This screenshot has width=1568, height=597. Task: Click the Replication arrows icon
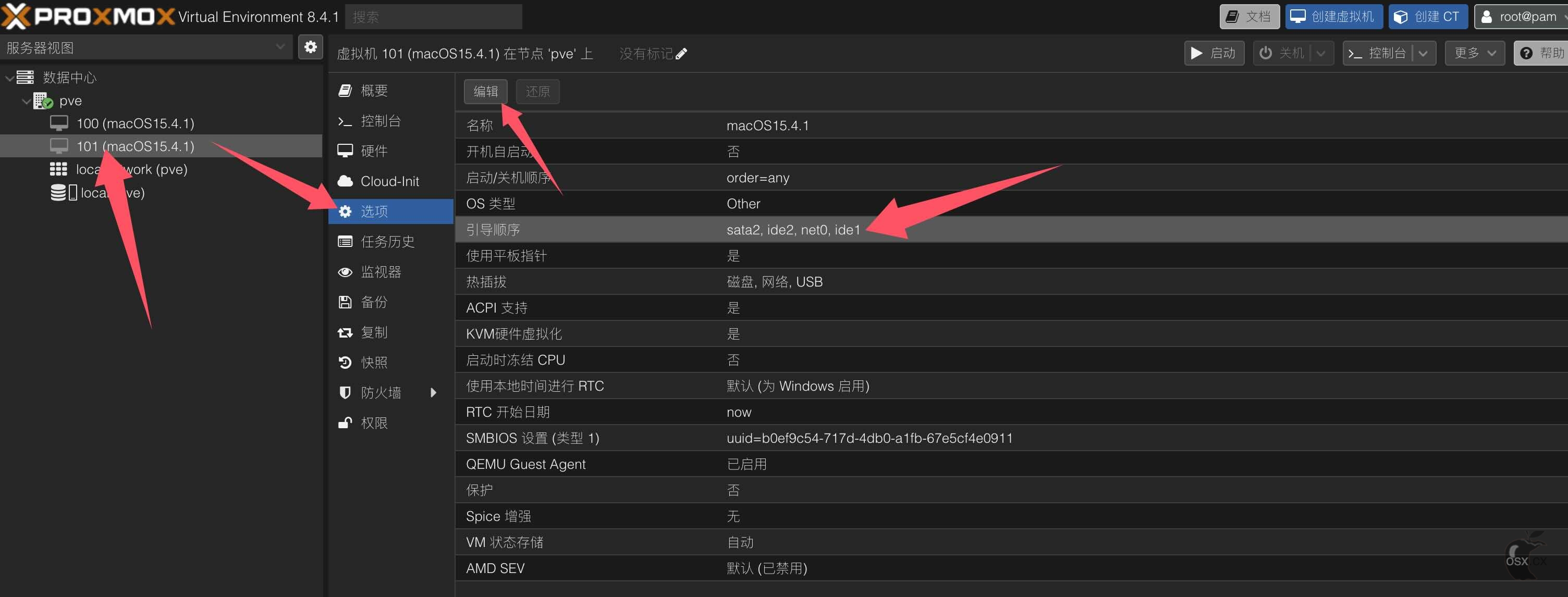345,332
